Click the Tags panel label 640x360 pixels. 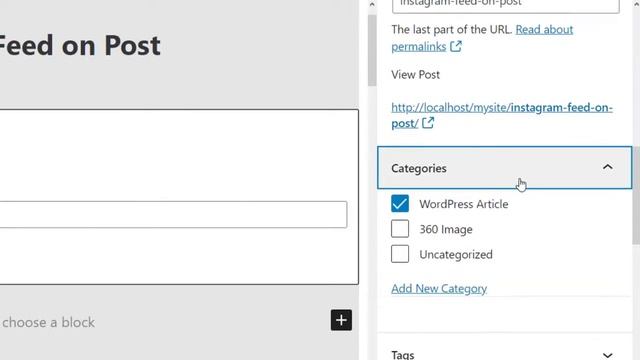402,355
